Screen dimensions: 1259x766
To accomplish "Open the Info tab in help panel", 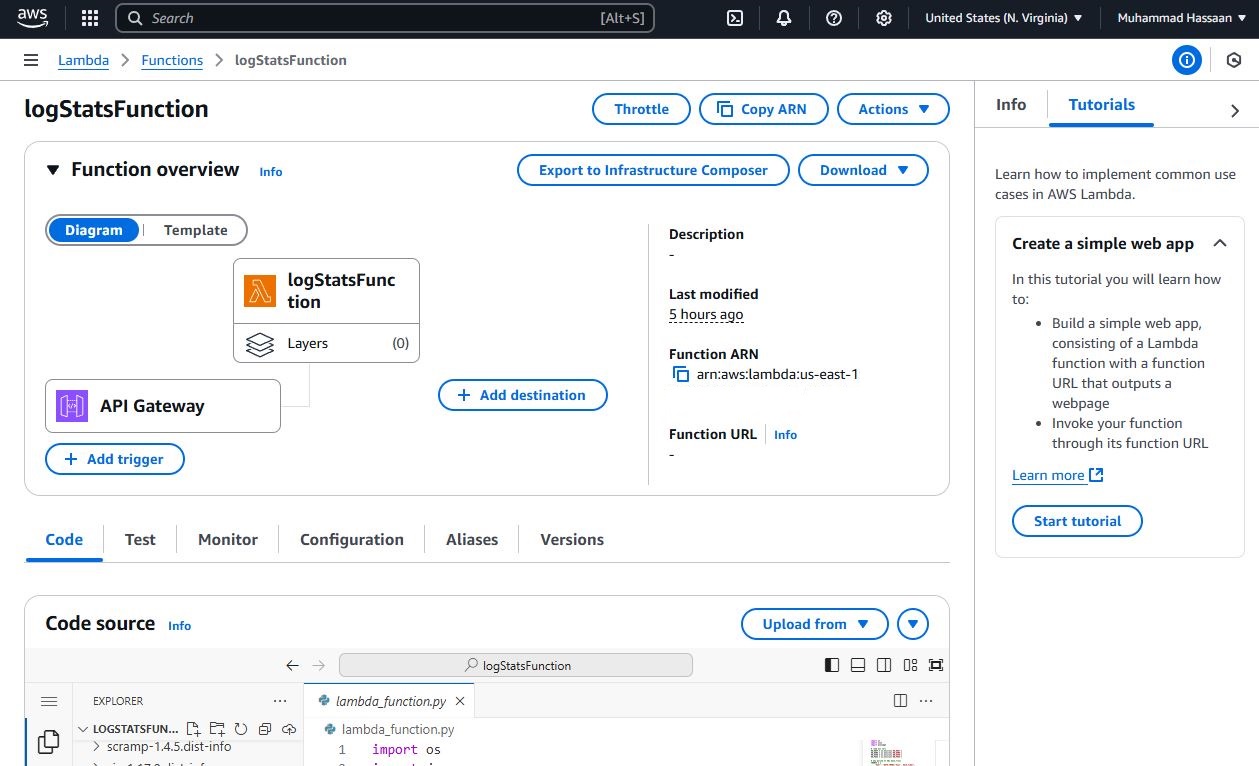I will [1011, 104].
